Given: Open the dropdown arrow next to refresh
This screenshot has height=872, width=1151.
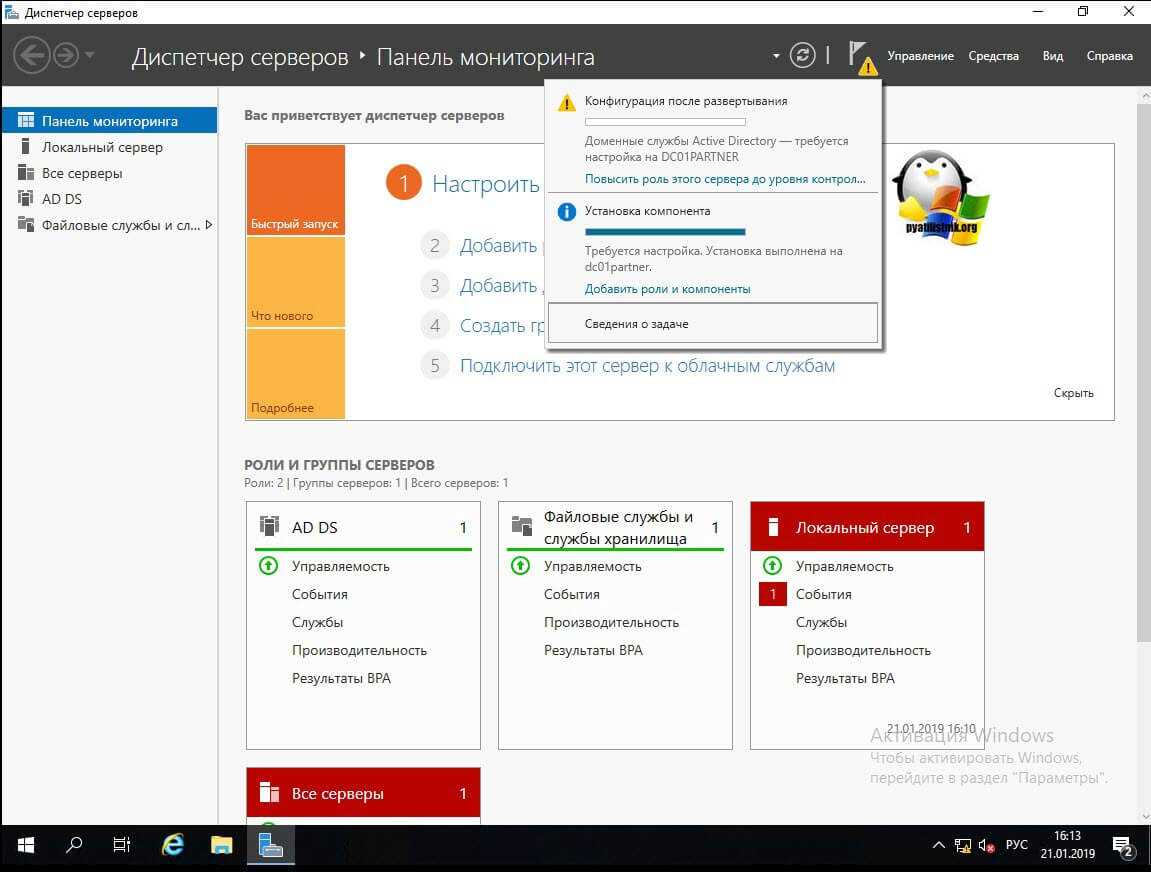Looking at the screenshot, I should (776, 56).
